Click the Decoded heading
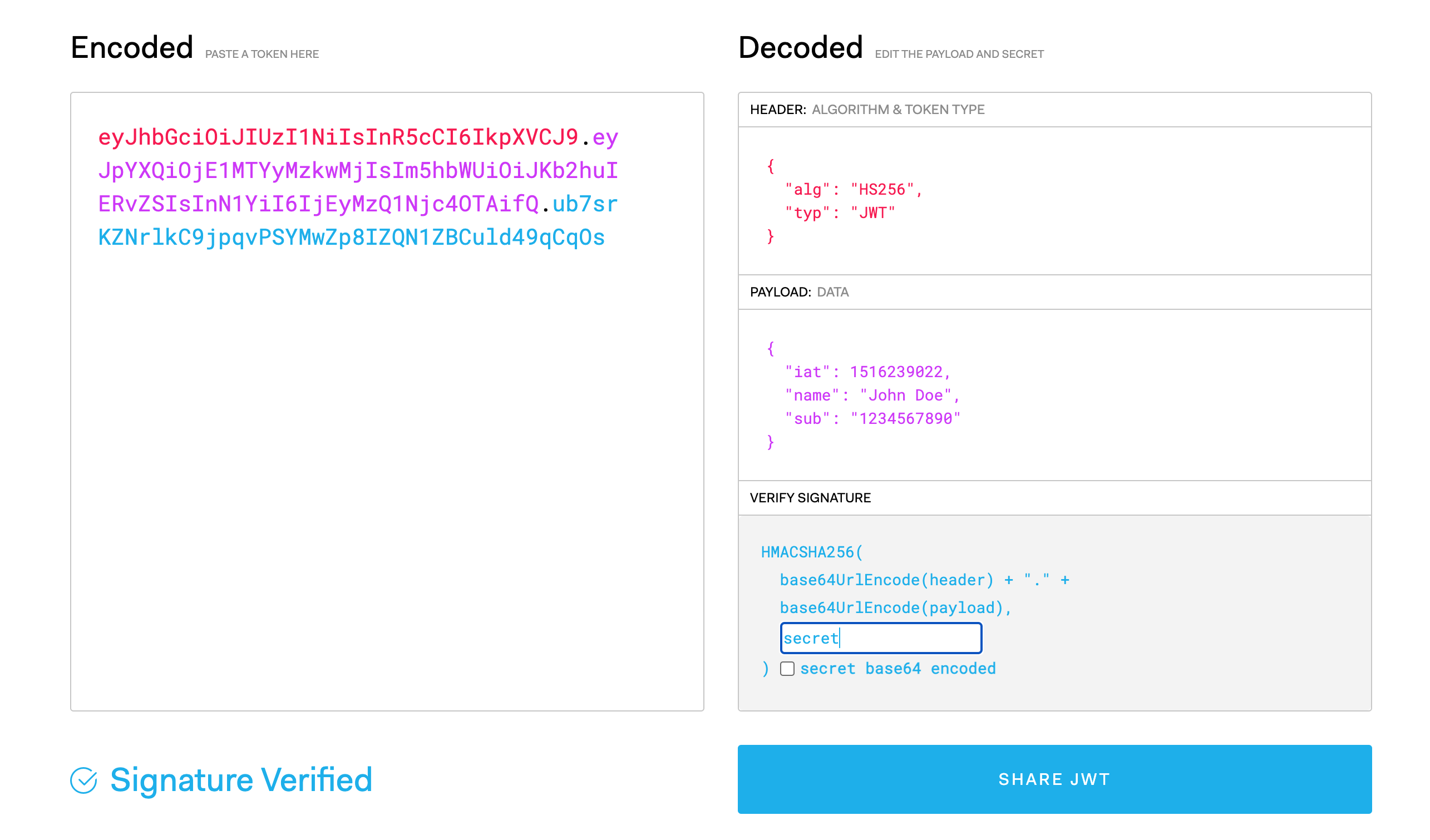This screenshot has height=840, width=1430. (x=800, y=47)
